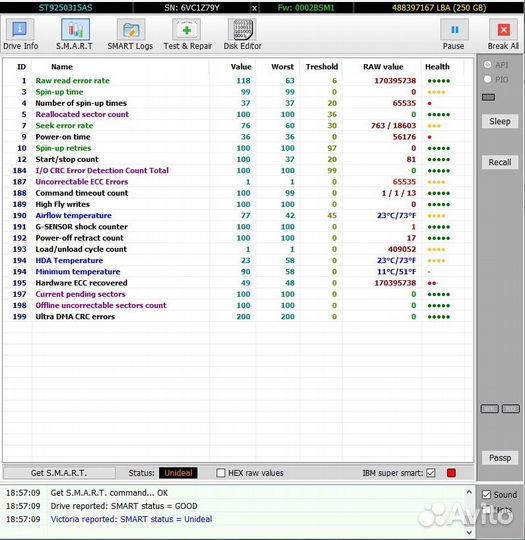This screenshot has width=525, height=540.
Task: Click the small x beside serial number
Action: [254, 8]
